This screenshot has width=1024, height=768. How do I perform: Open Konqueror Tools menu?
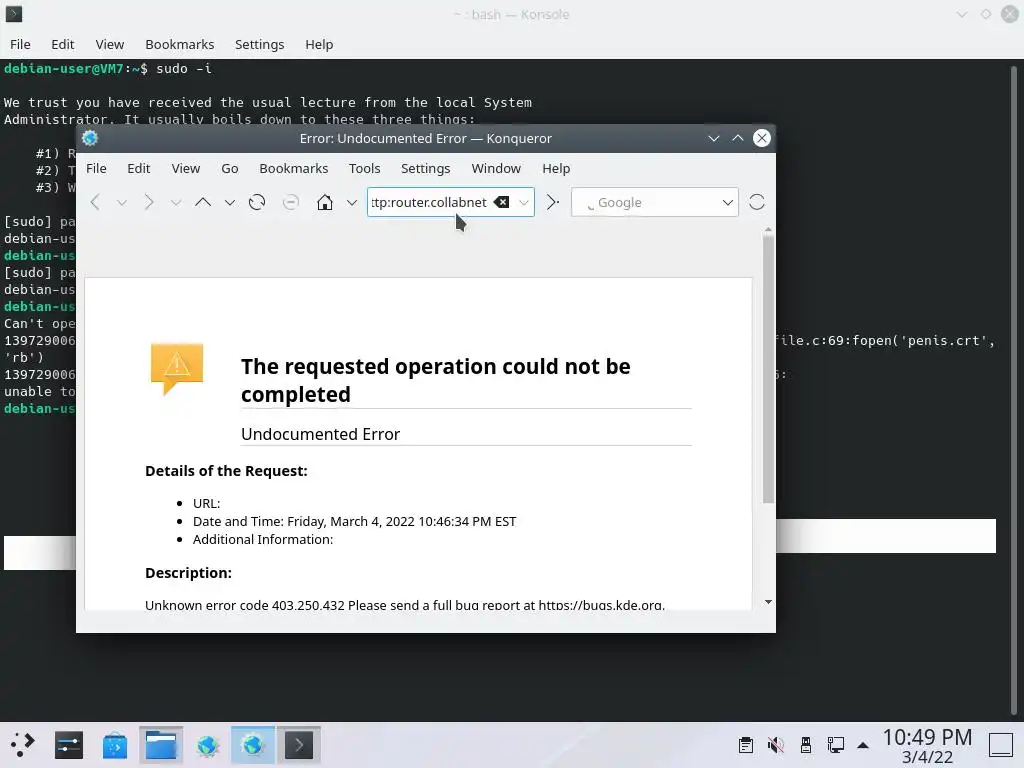364,168
